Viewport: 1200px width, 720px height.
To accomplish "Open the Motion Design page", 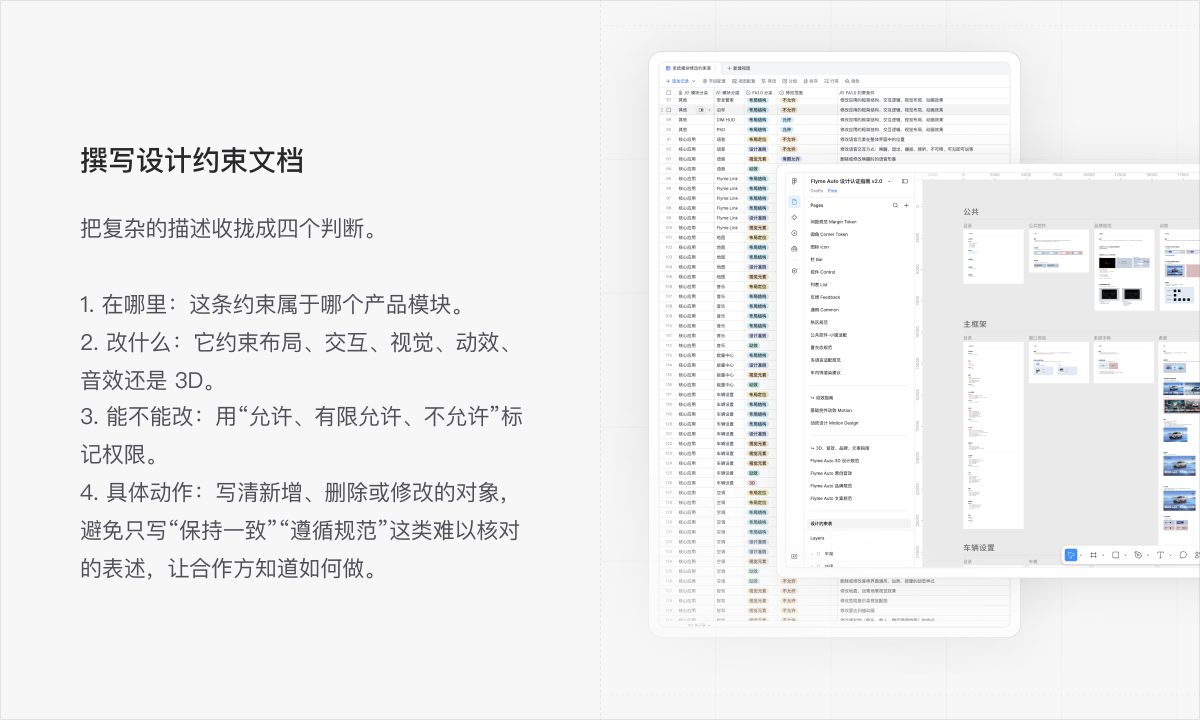I will click(x=835, y=423).
